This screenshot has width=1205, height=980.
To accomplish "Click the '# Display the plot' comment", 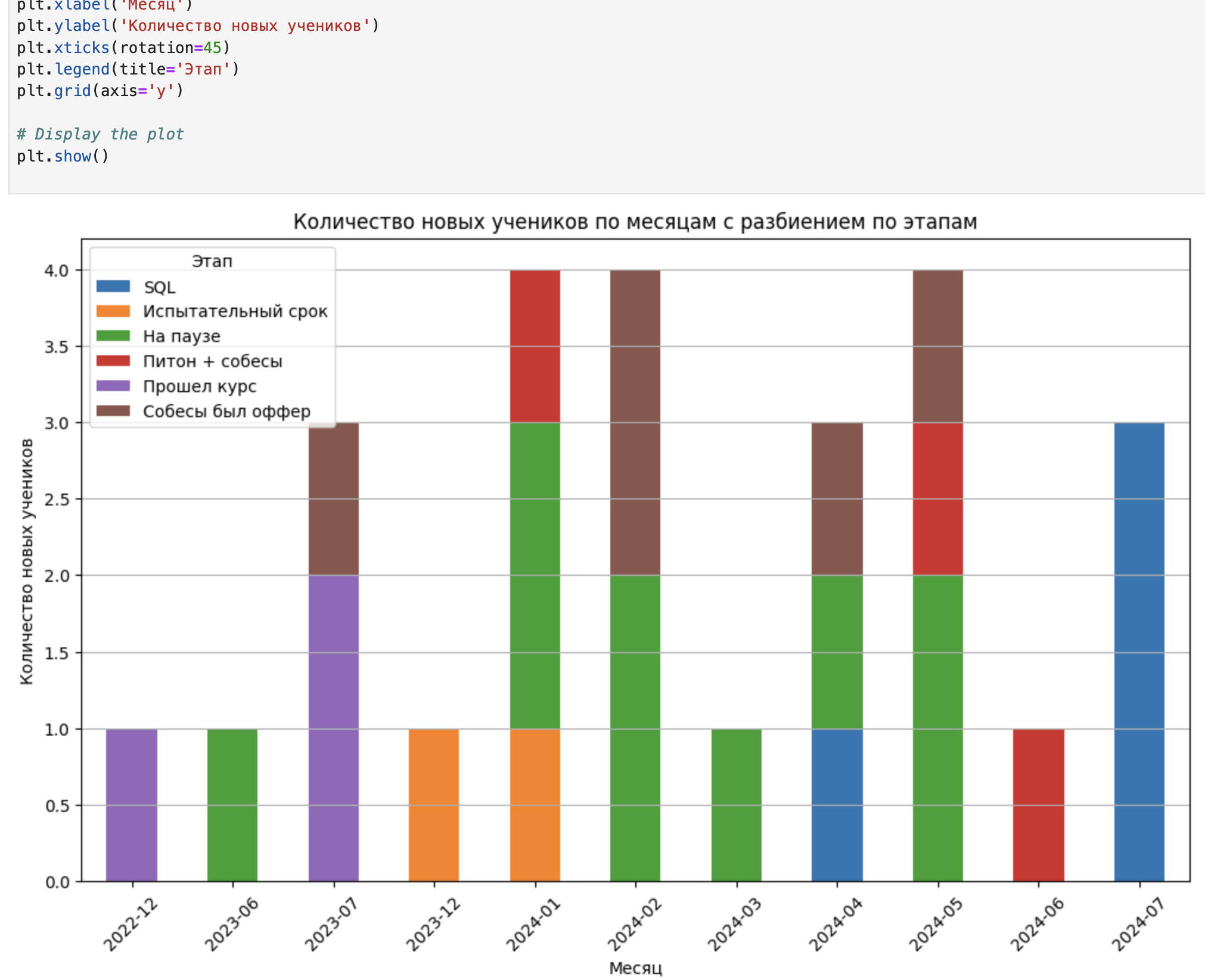I will (x=100, y=134).
